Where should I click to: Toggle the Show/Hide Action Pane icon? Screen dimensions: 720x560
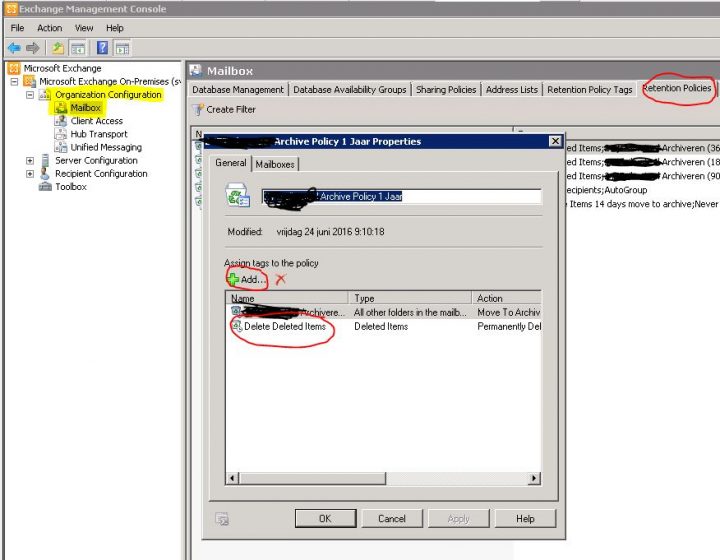tap(122, 48)
